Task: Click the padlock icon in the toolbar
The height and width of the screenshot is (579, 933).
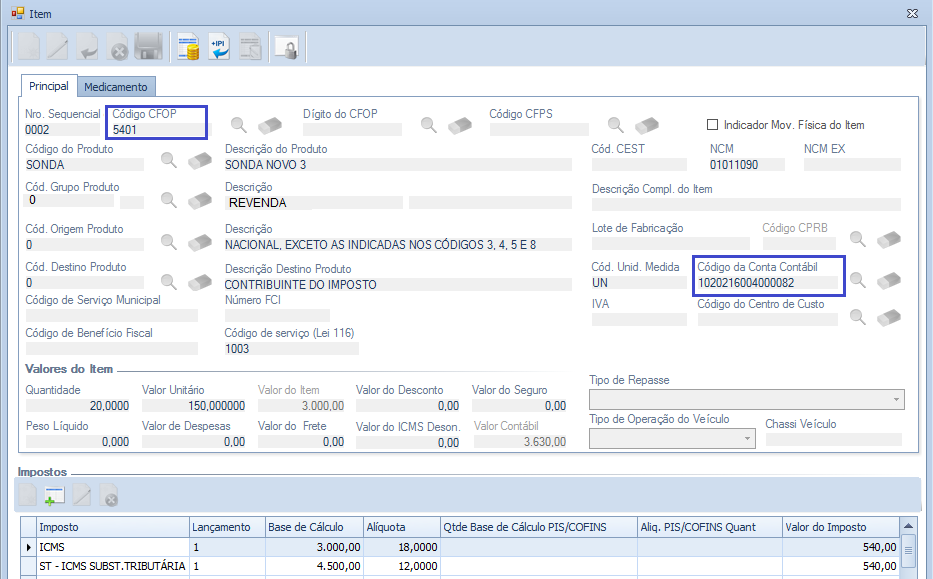Action: pos(286,47)
